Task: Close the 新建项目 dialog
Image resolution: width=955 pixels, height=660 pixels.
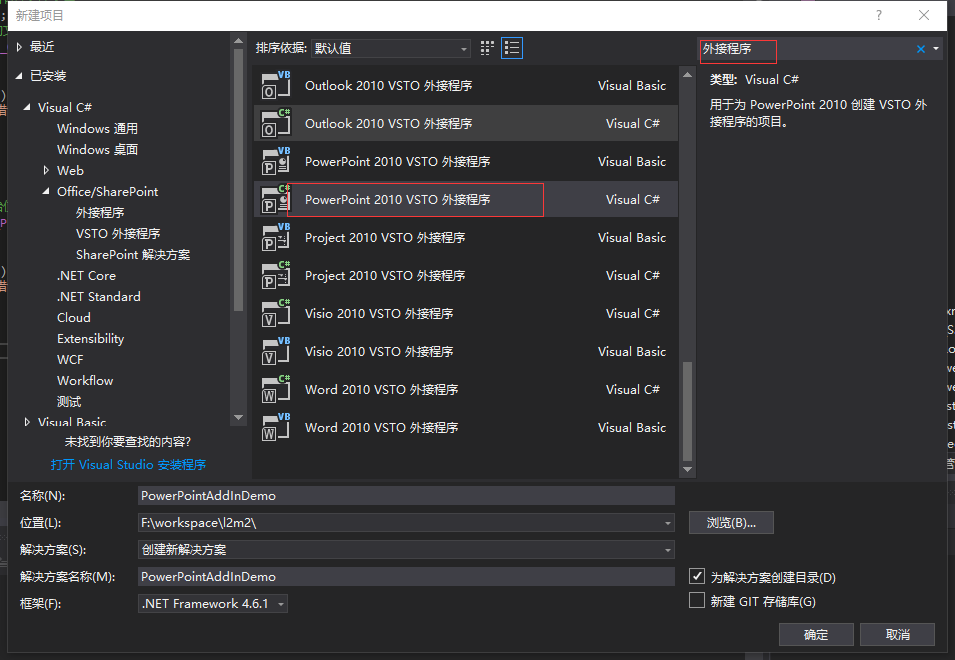Action: pyautogui.click(x=924, y=15)
